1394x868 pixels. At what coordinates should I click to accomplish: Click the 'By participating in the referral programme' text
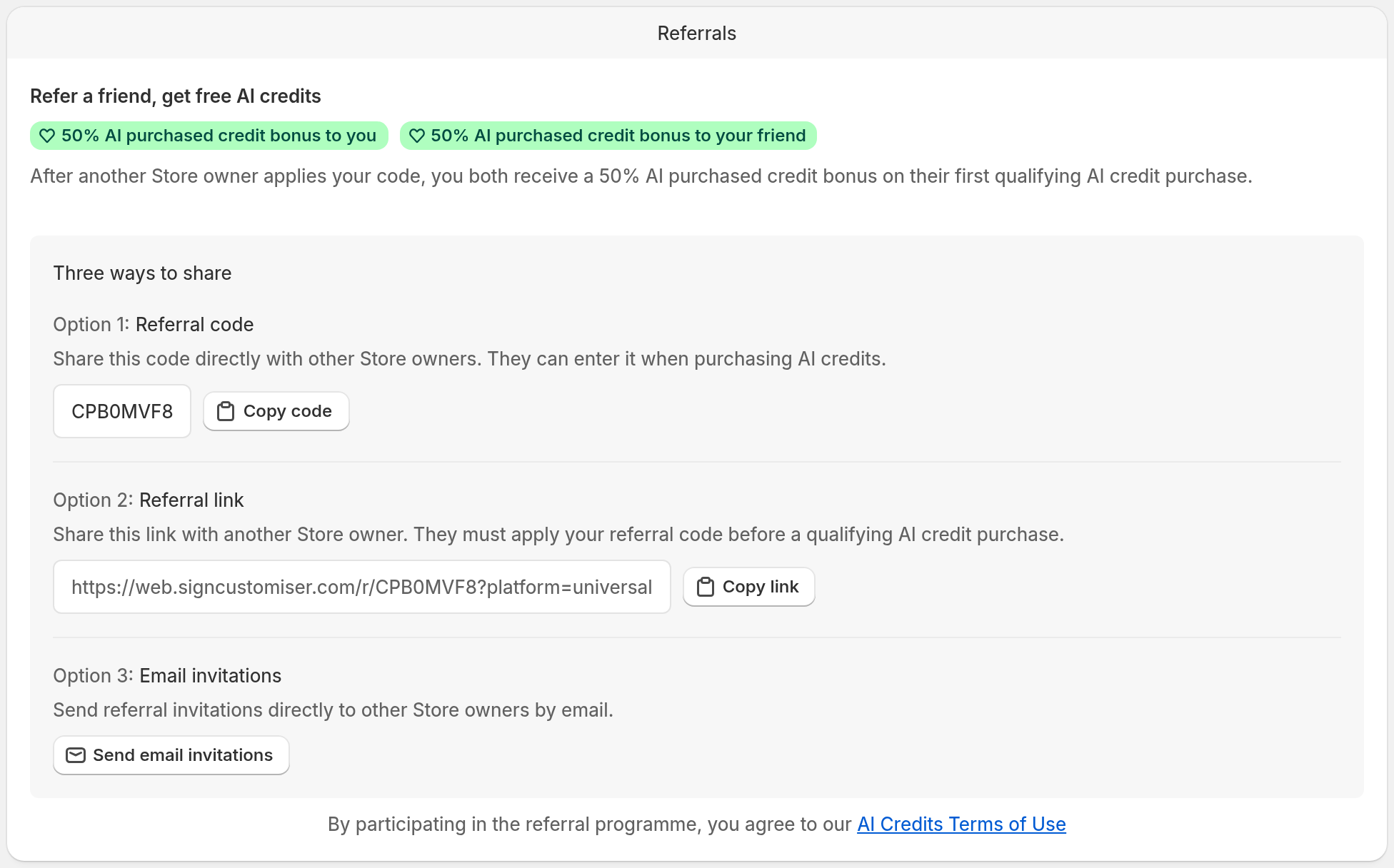(590, 824)
